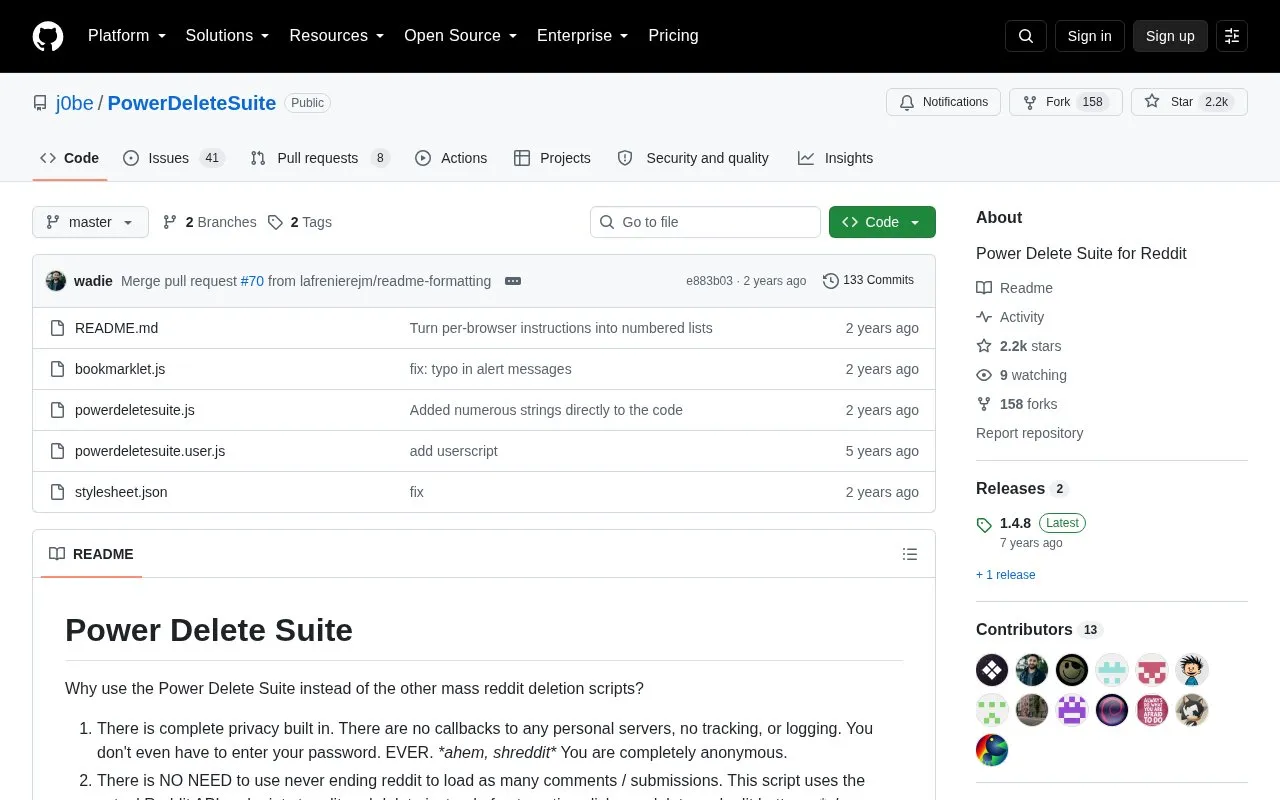Image resolution: width=1280 pixels, height=800 pixels.
Task: Open the README outline list icon
Action: pyautogui.click(x=910, y=554)
